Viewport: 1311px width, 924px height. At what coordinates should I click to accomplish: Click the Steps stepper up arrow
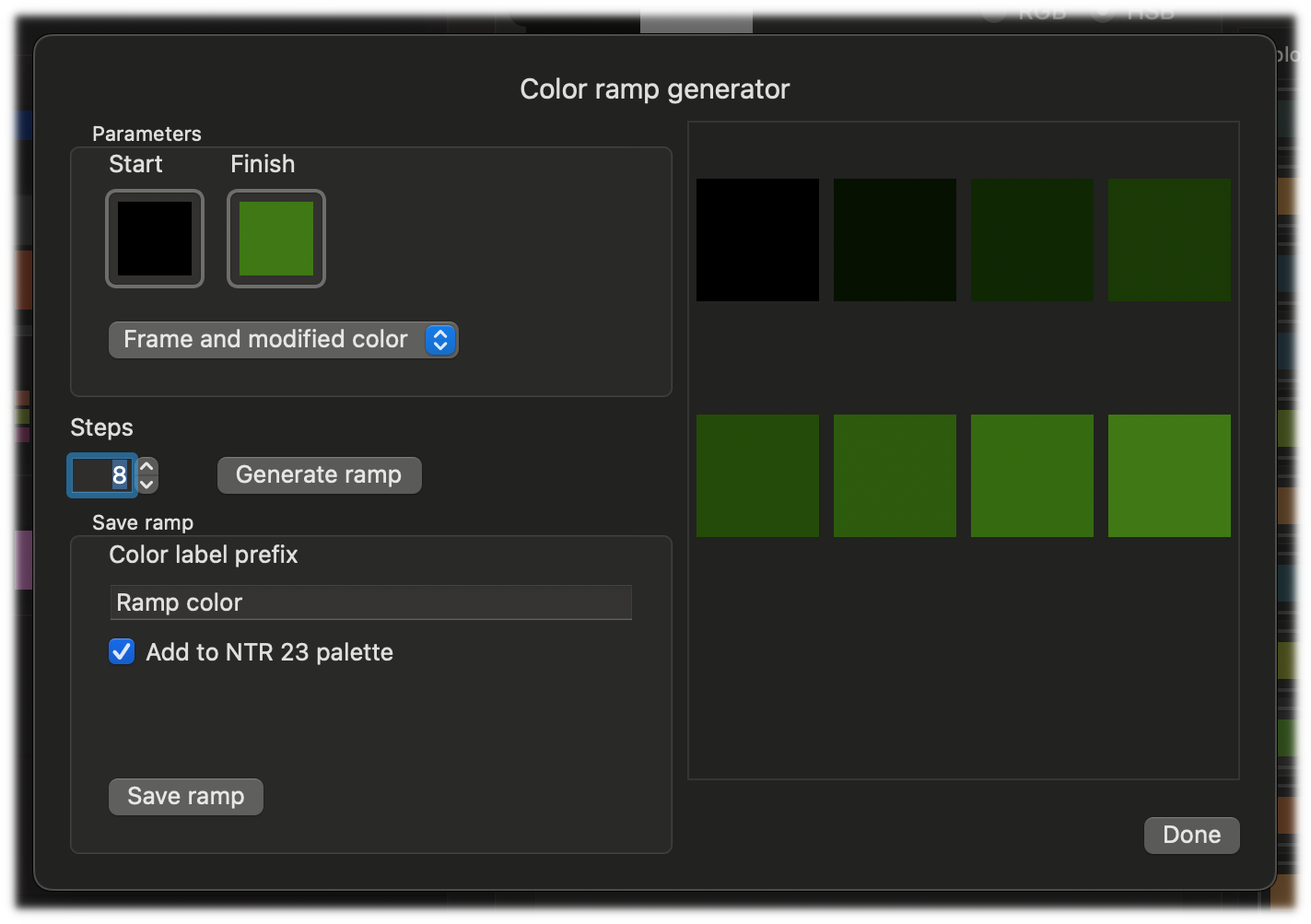(x=146, y=466)
